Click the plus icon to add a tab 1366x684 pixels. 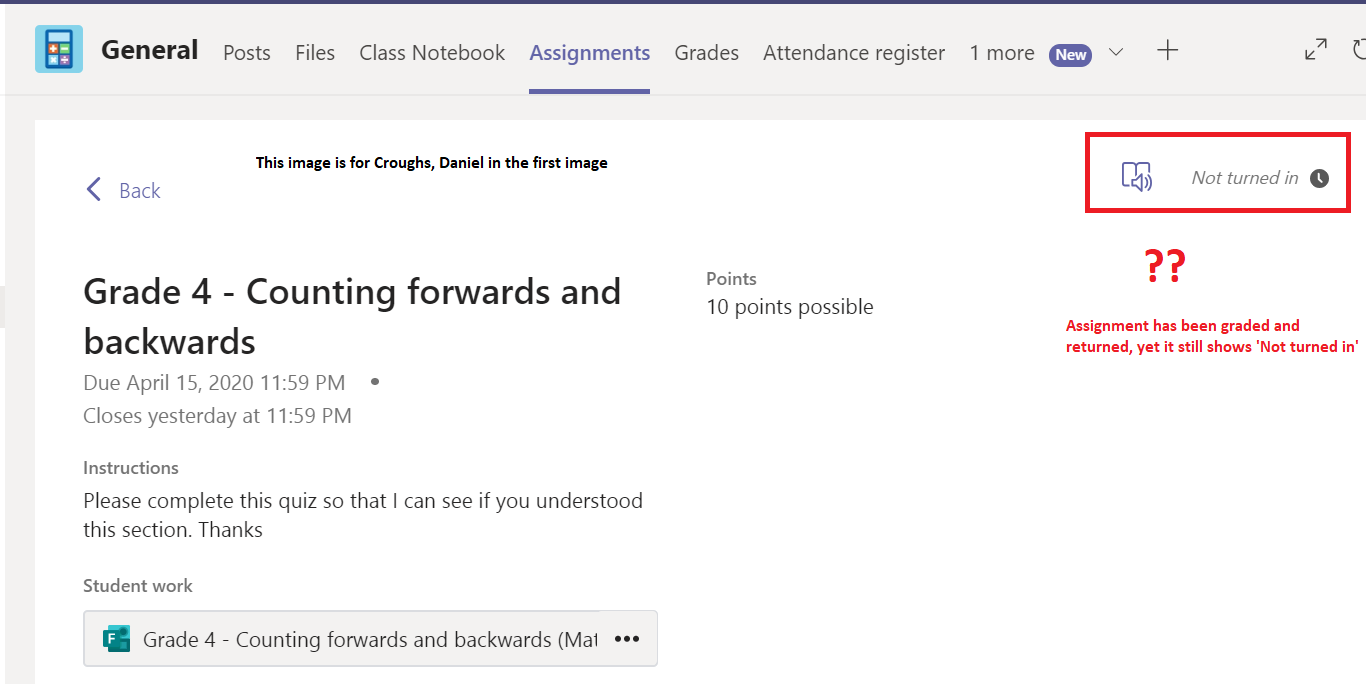[1167, 51]
